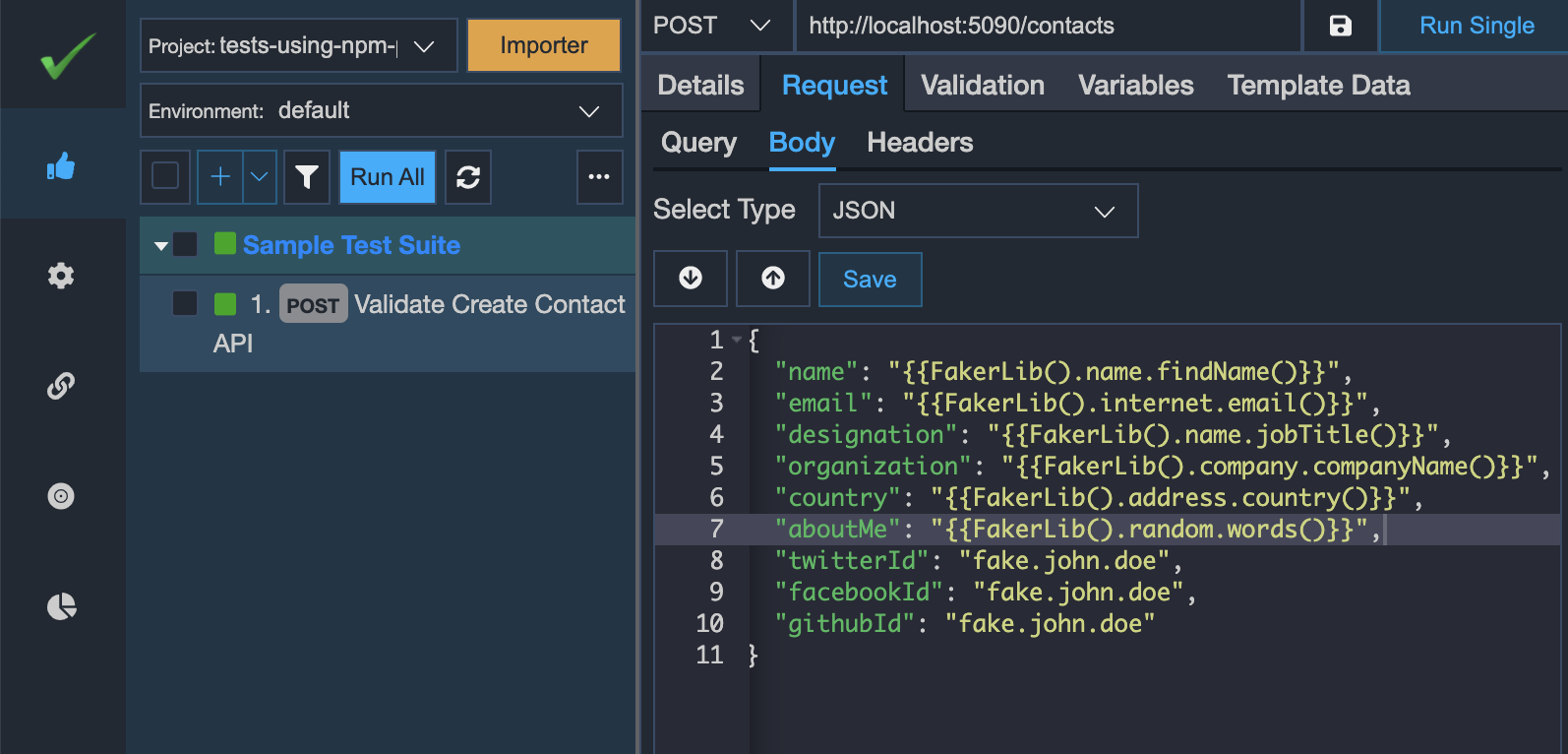1568x754 pixels.
Task: Check the Sample Test Suite checkbox
Action: tap(185, 244)
